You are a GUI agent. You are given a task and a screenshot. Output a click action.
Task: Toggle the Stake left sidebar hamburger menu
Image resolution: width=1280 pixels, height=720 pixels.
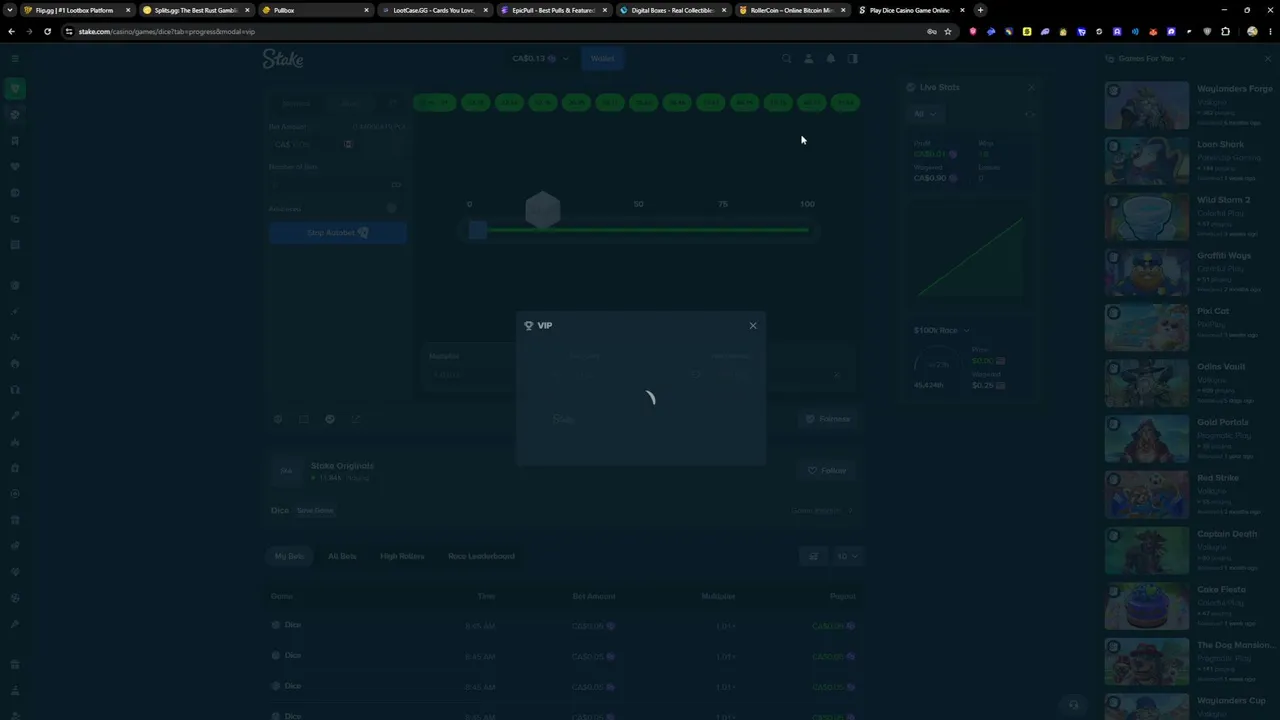pos(14,59)
